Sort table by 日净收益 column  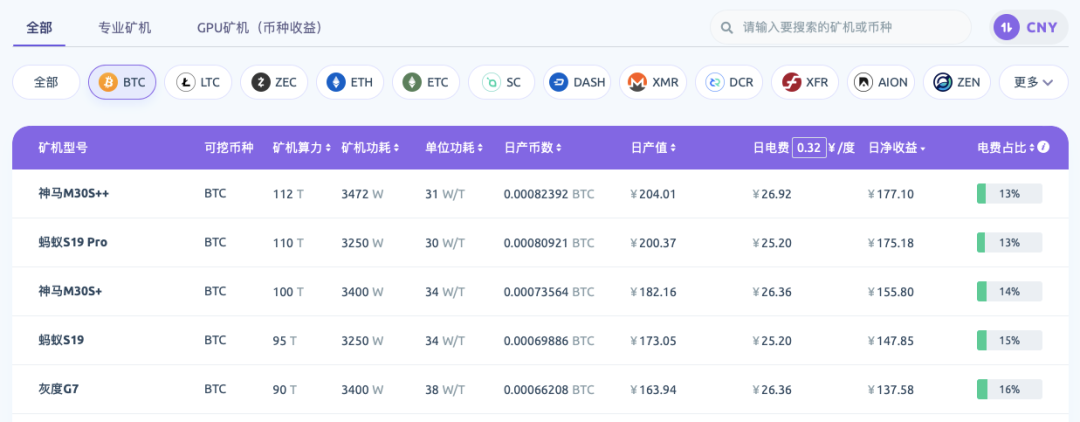[896, 148]
